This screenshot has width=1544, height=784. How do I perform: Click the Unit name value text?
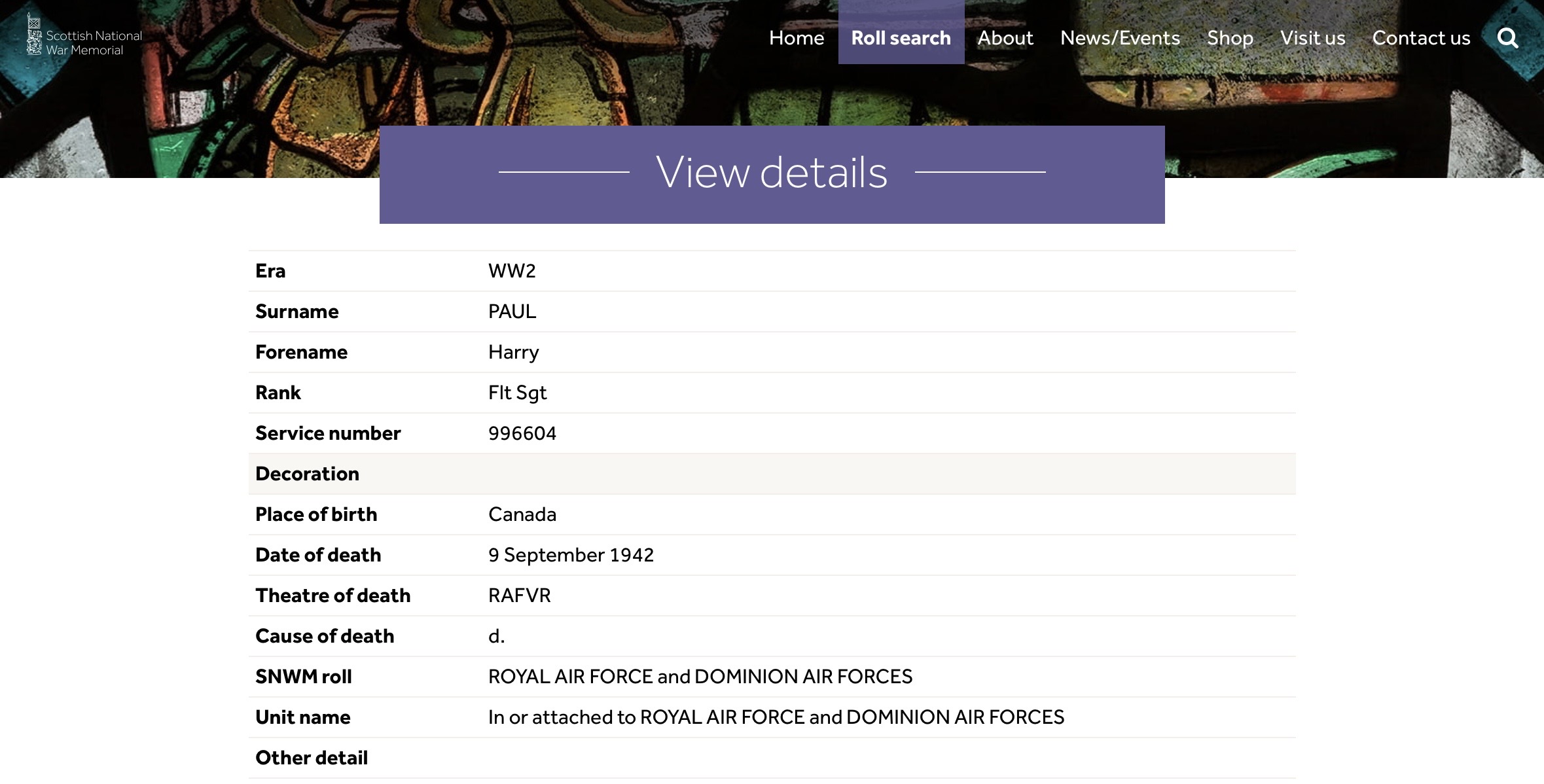click(776, 717)
